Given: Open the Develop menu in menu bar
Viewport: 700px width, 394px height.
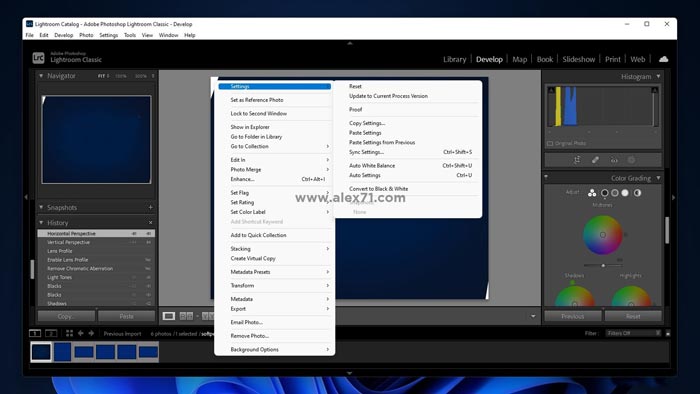Looking at the screenshot, I should [x=63, y=35].
